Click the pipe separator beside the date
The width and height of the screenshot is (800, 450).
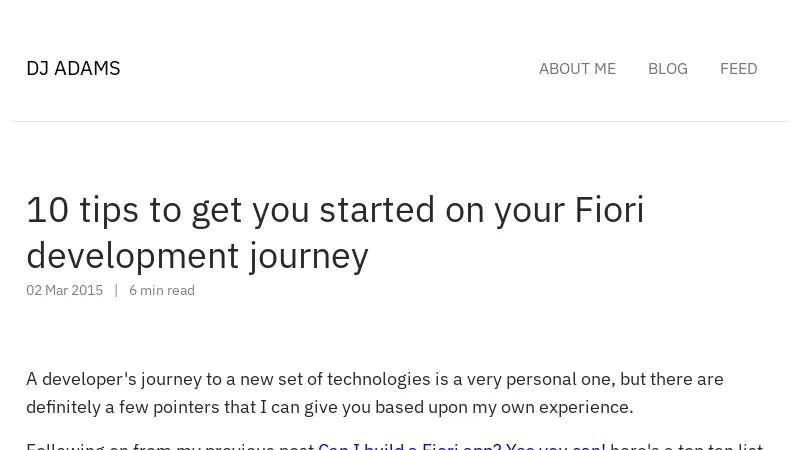(116, 290)
